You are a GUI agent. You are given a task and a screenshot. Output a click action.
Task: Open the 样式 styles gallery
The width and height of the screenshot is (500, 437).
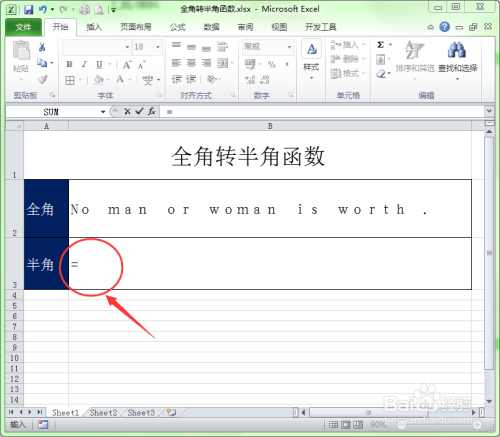pyautogui.click(x=311, y=59)
